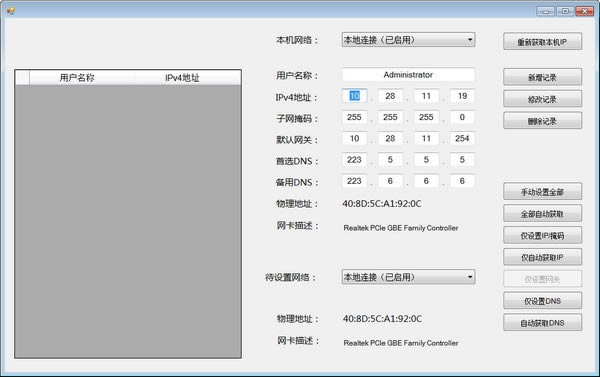Click the 删除记录 button
Screen dimensions: 600x377
(x=543, y=121)
